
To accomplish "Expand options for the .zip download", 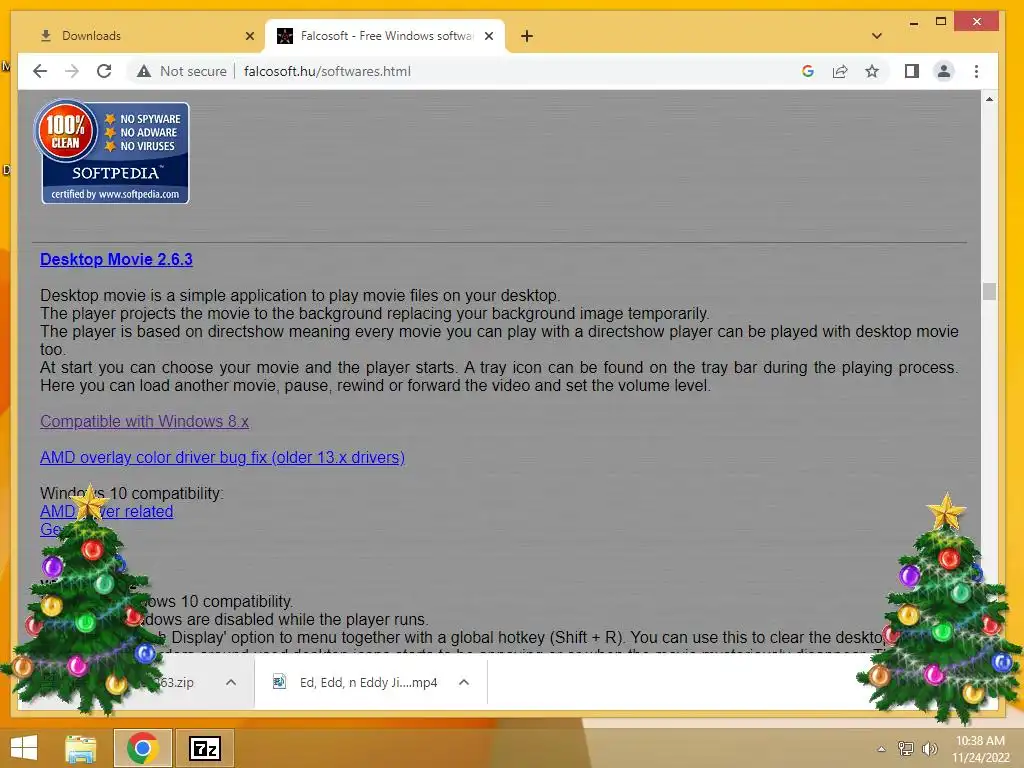I will (231, 682).
